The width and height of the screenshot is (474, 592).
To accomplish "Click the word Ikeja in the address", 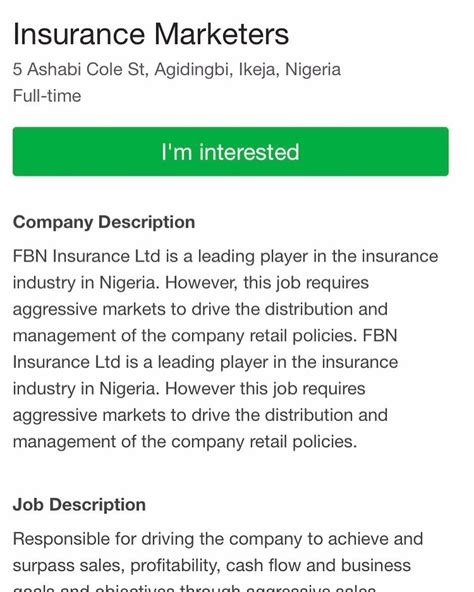I will point(259,70).
